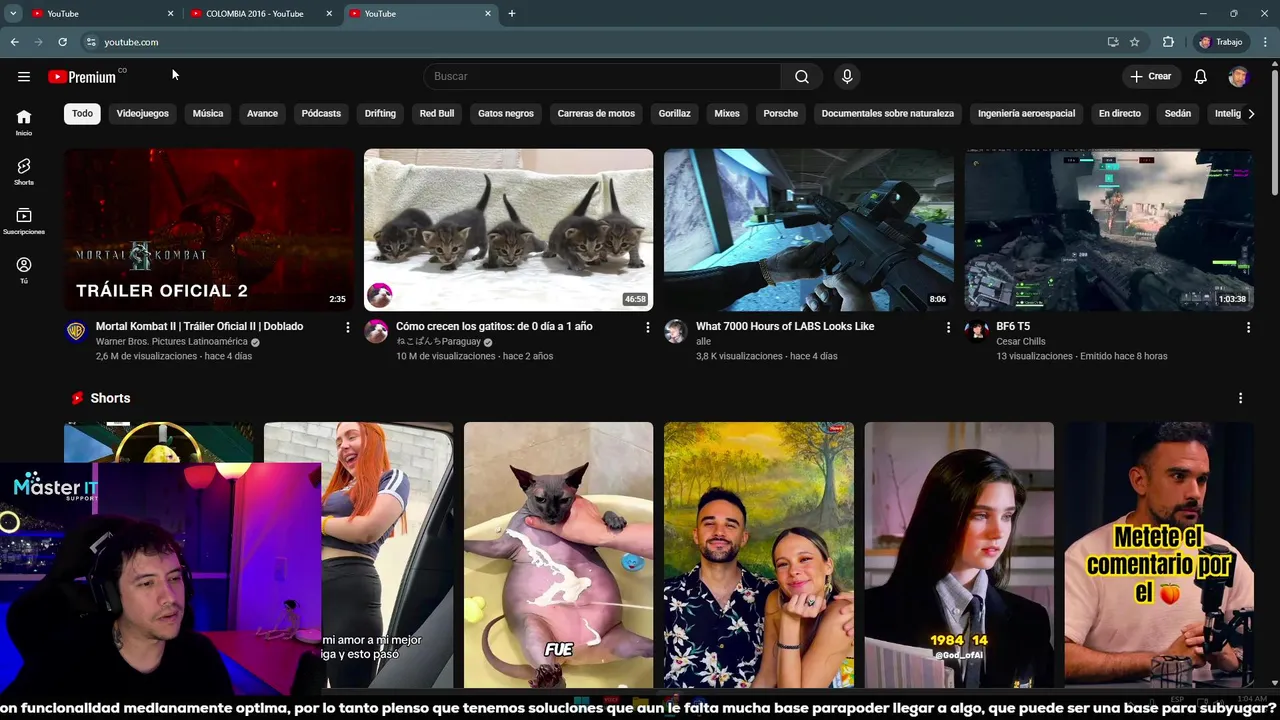Open the tab search dropdown arrow
This screenshot has height=720, width=1280.
(13, 13)
